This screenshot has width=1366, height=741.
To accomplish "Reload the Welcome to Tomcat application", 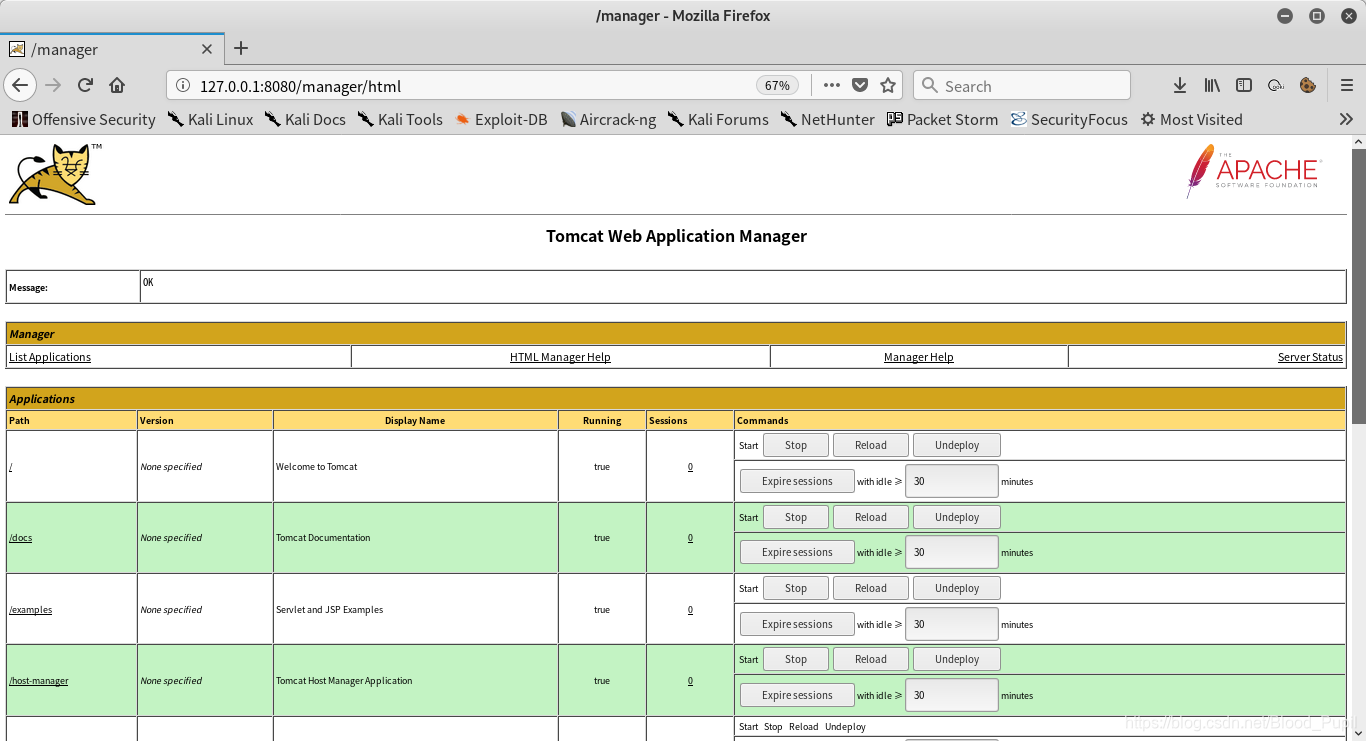I will point(871,445).
